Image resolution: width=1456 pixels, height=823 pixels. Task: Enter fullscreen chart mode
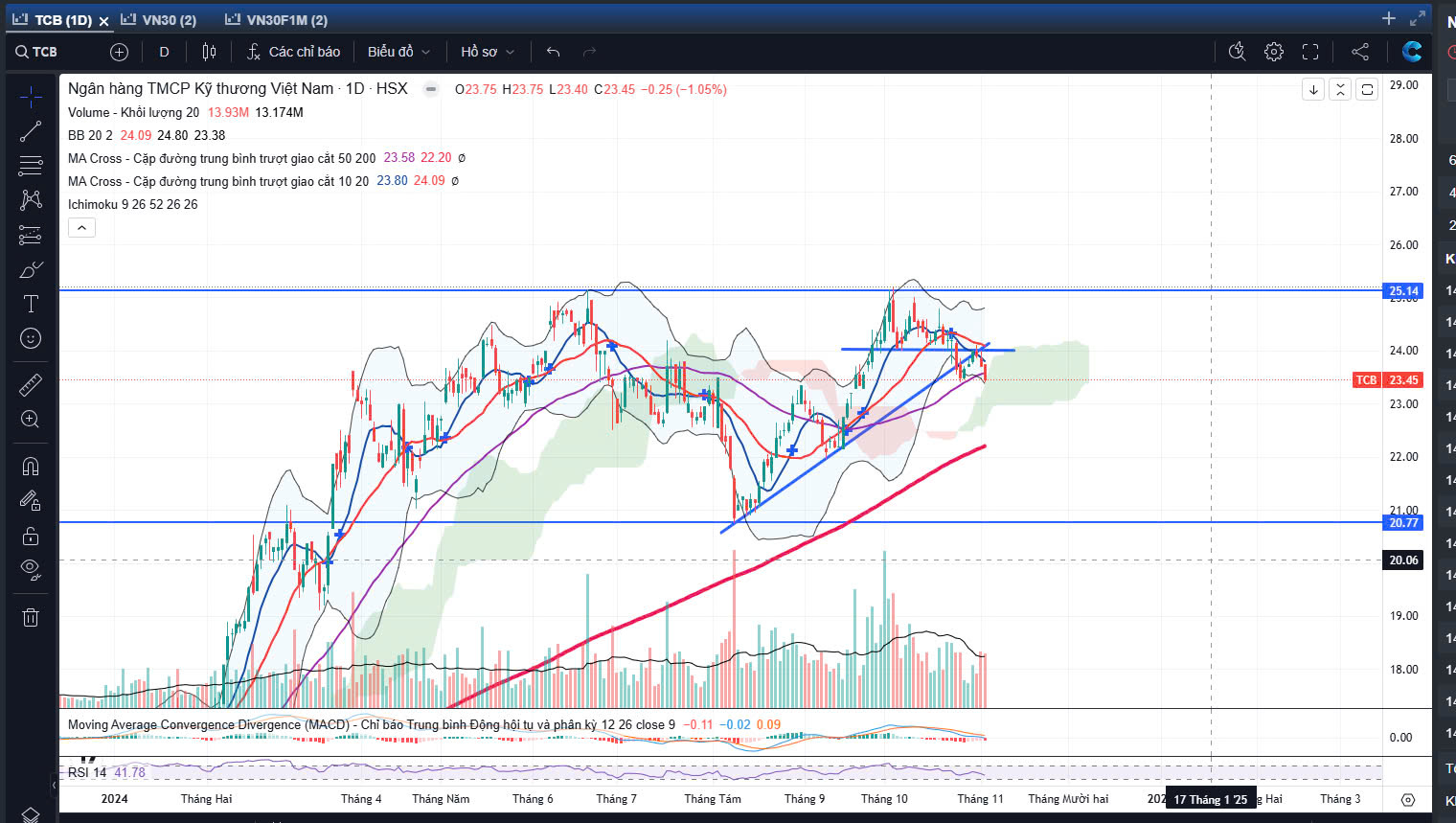[1310, 52]
